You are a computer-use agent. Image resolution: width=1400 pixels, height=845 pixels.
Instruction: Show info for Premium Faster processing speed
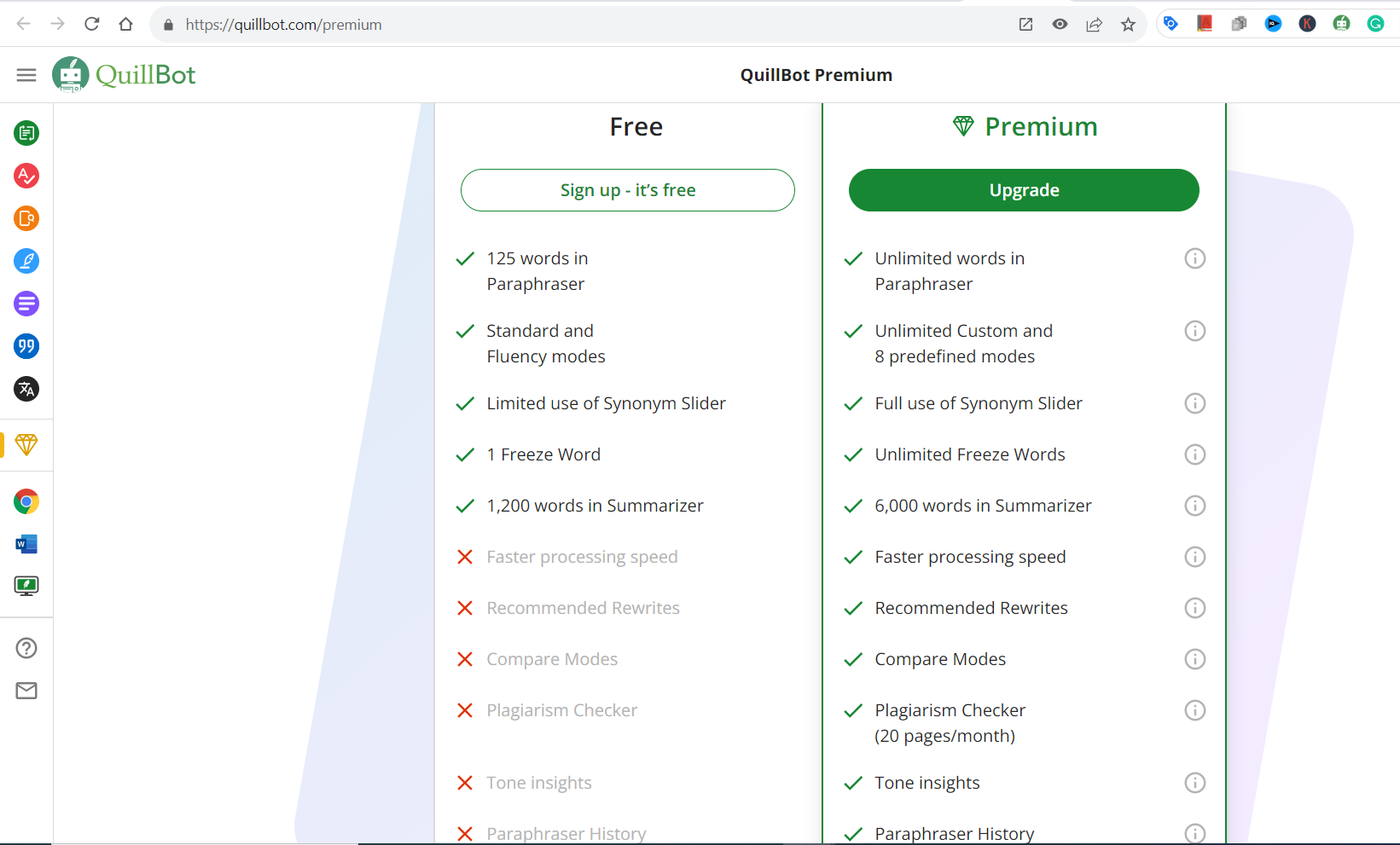pos(1195,557)
